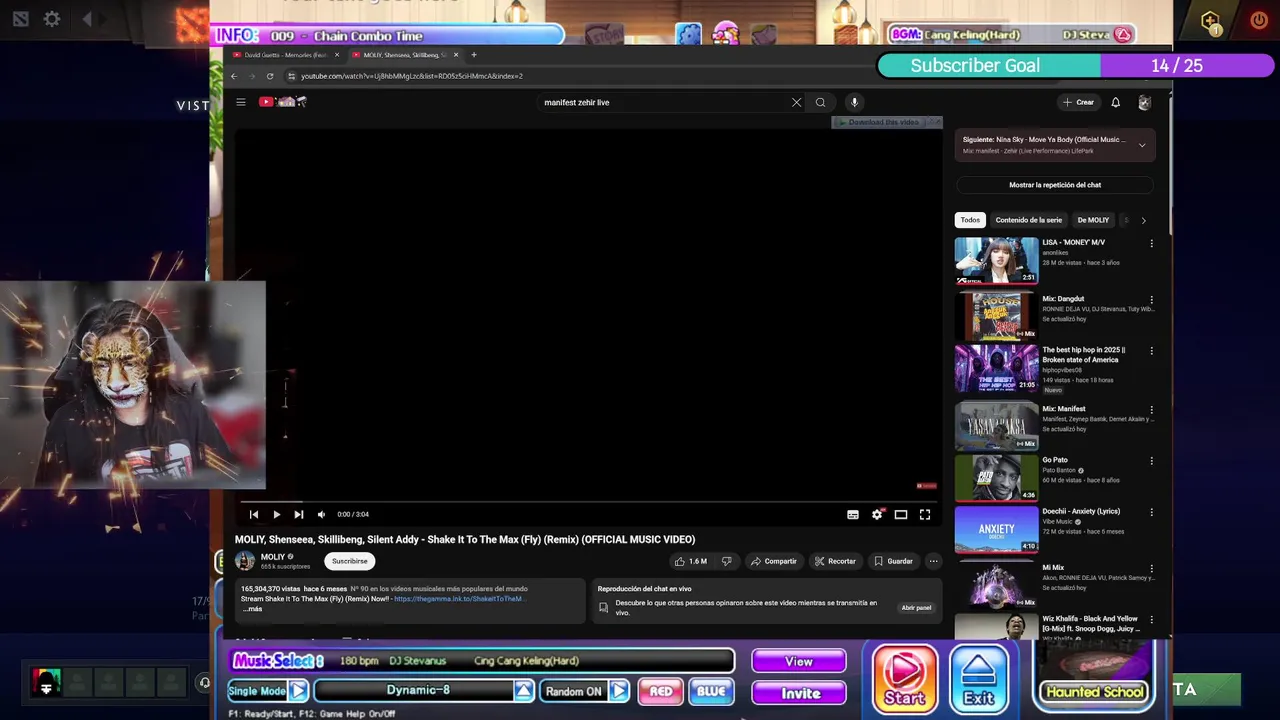Viewport: 1280px width, 720px height.
Task: Enter fullscreen on the video player
Action: [x=925, y=514]
